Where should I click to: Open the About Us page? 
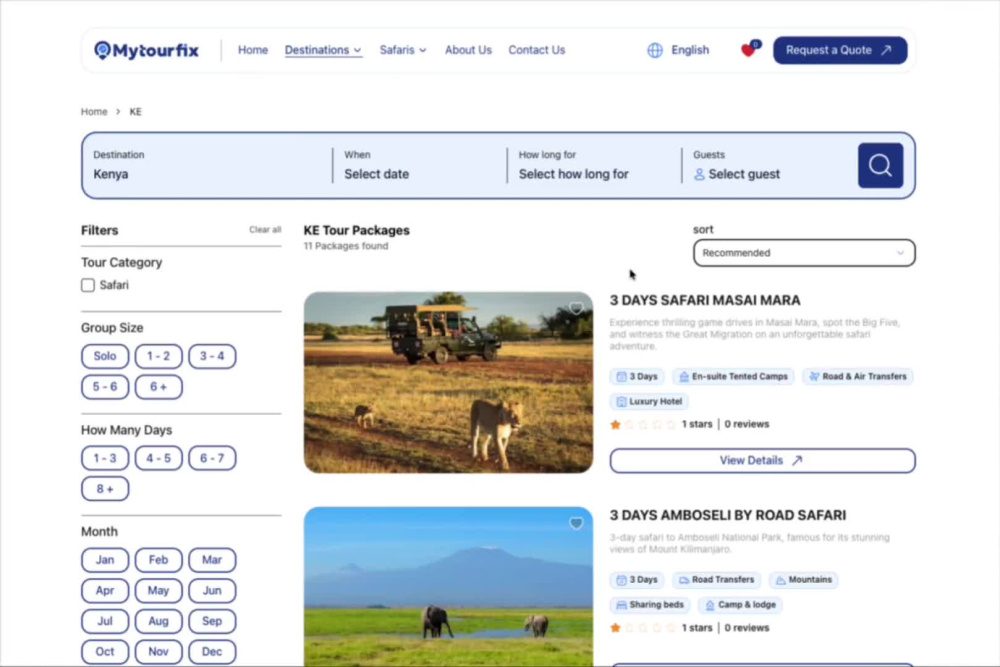pyautogui.click(x=468, y=50)
